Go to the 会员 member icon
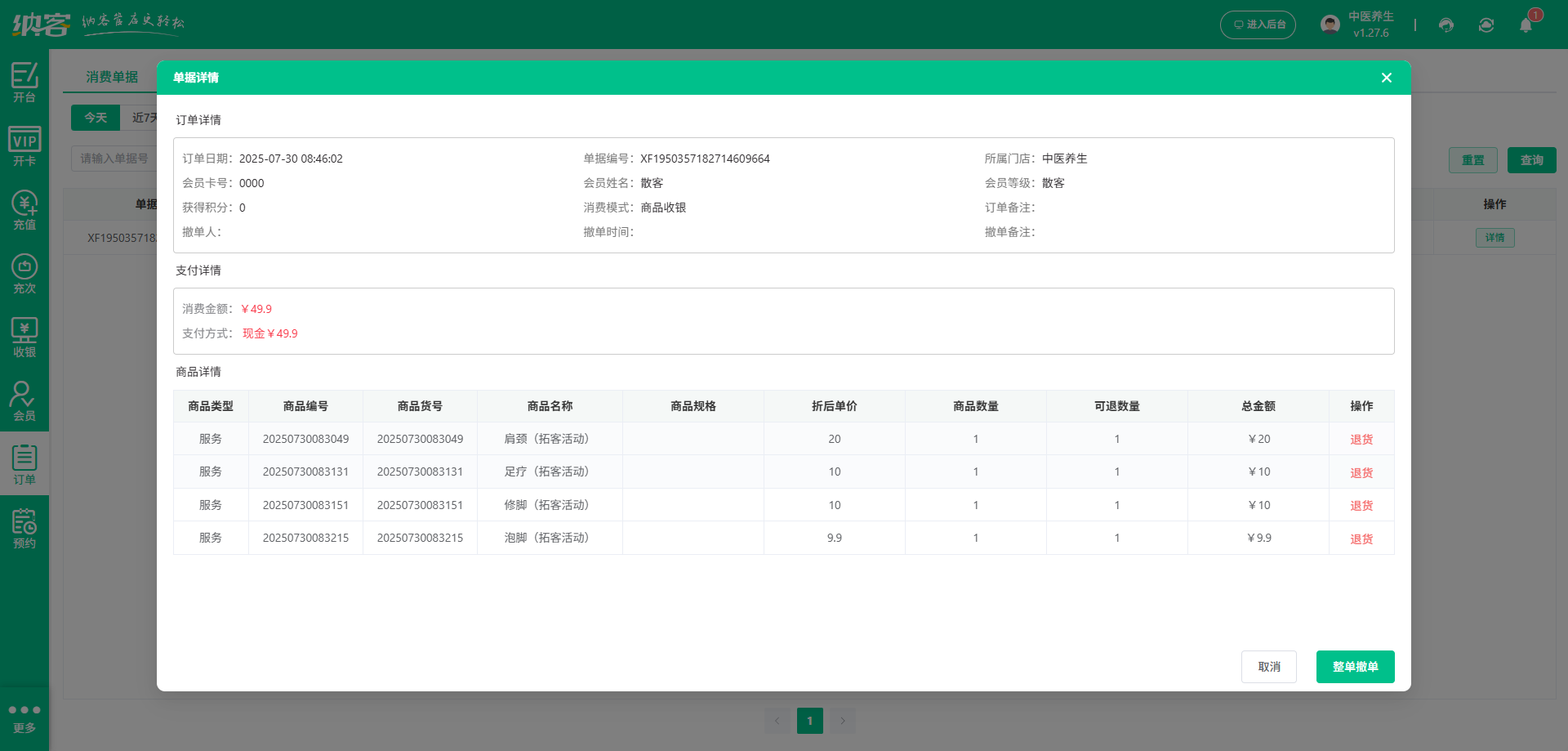The height and width of the screenshot is (751, 1568). click(x=24, y=401)
